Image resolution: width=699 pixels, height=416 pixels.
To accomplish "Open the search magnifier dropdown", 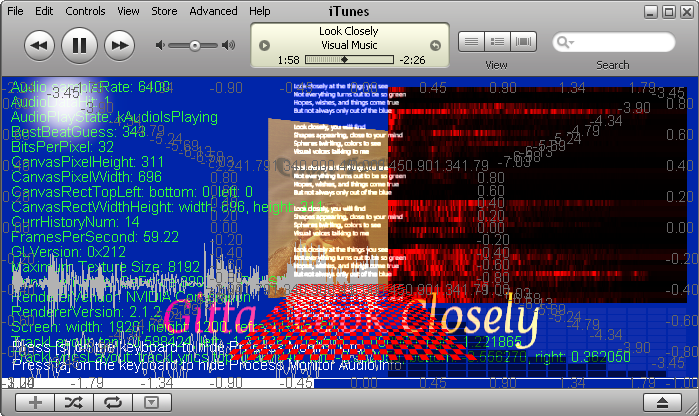I will [565, 42].
